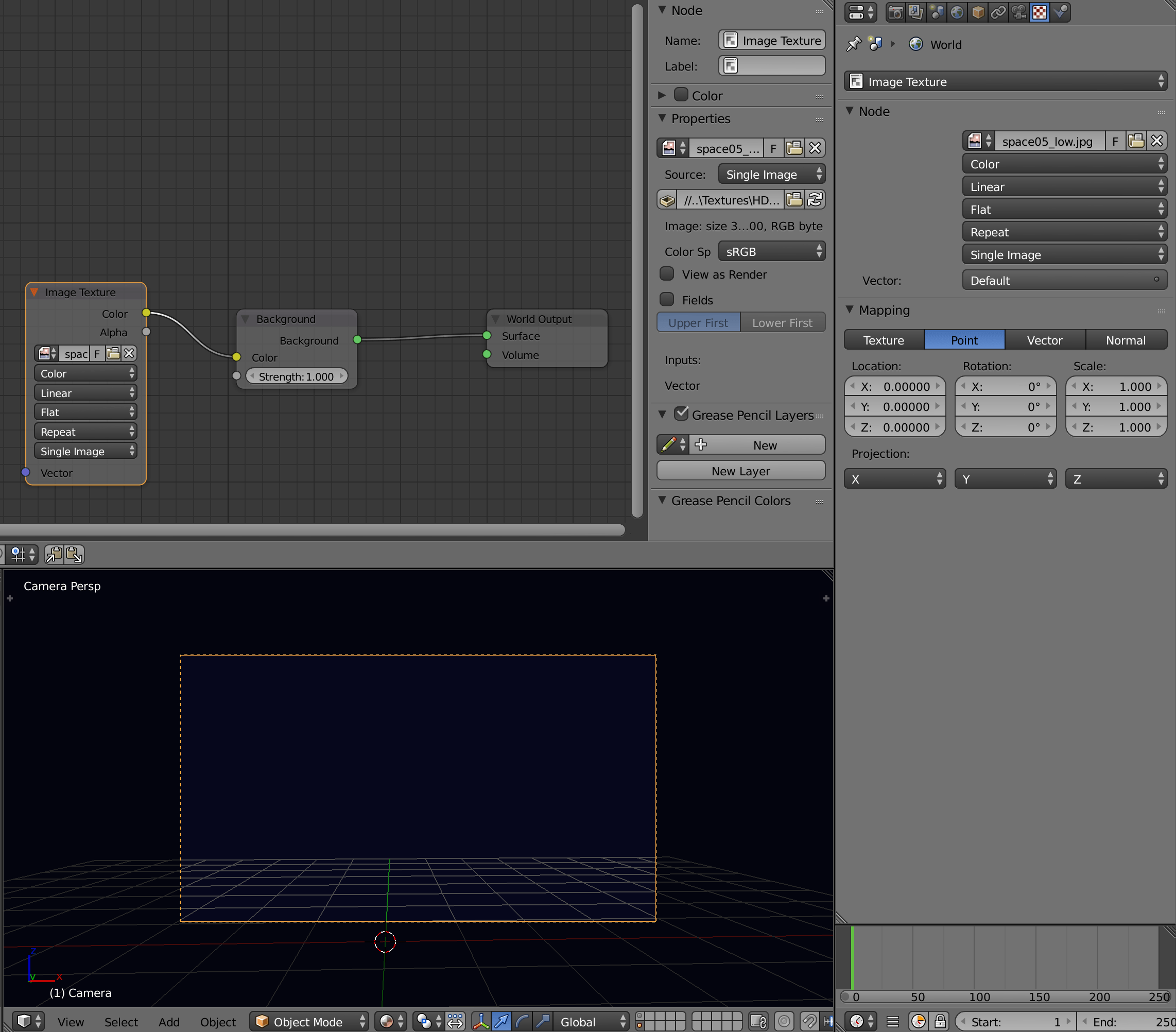The width and height of the screenshot is (1176, 1032).
Task: Open the Constraints properties tab chain icon
Action: pos(999,12)
